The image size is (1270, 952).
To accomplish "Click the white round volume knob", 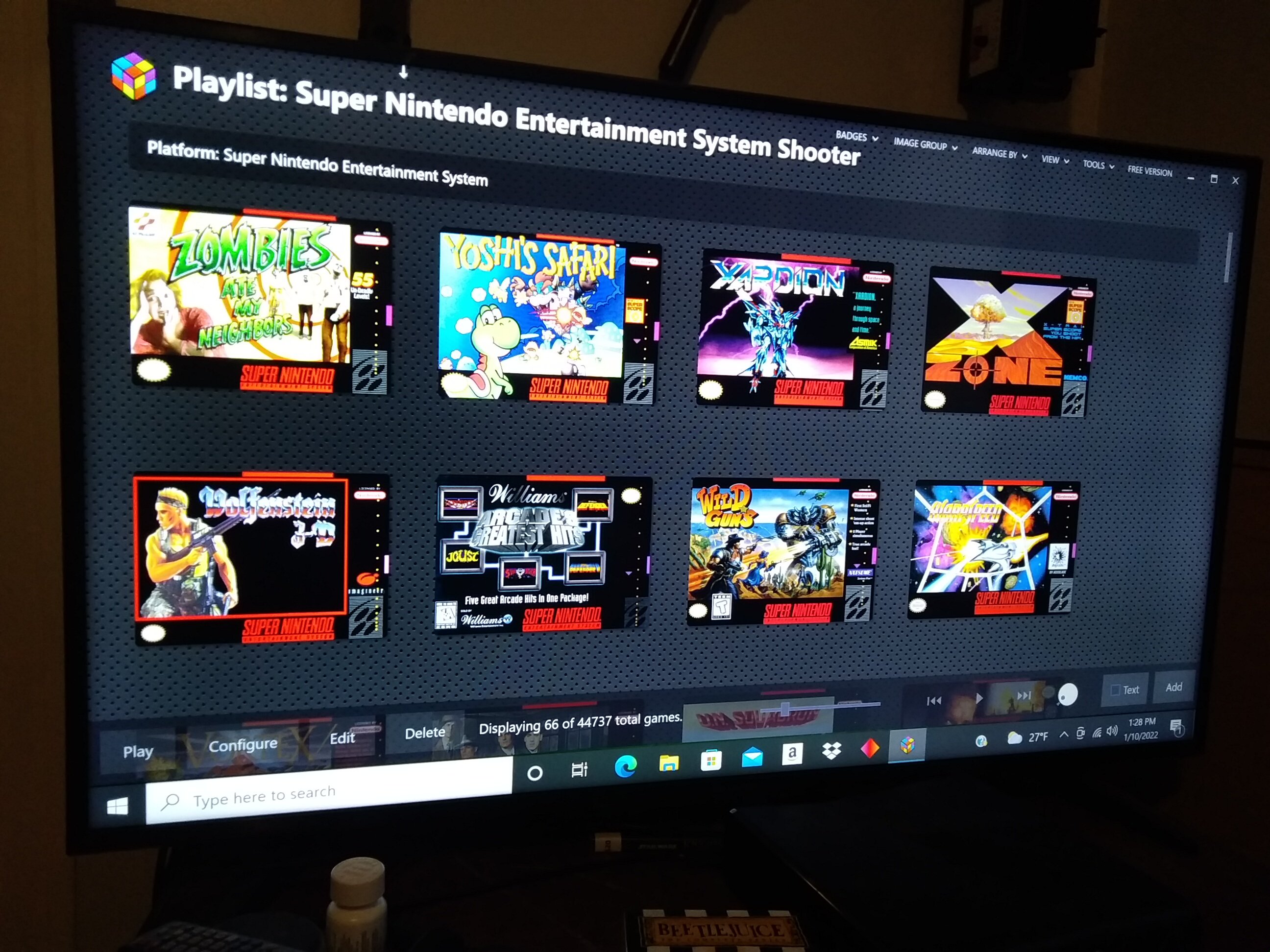I will click(1068, 694).
